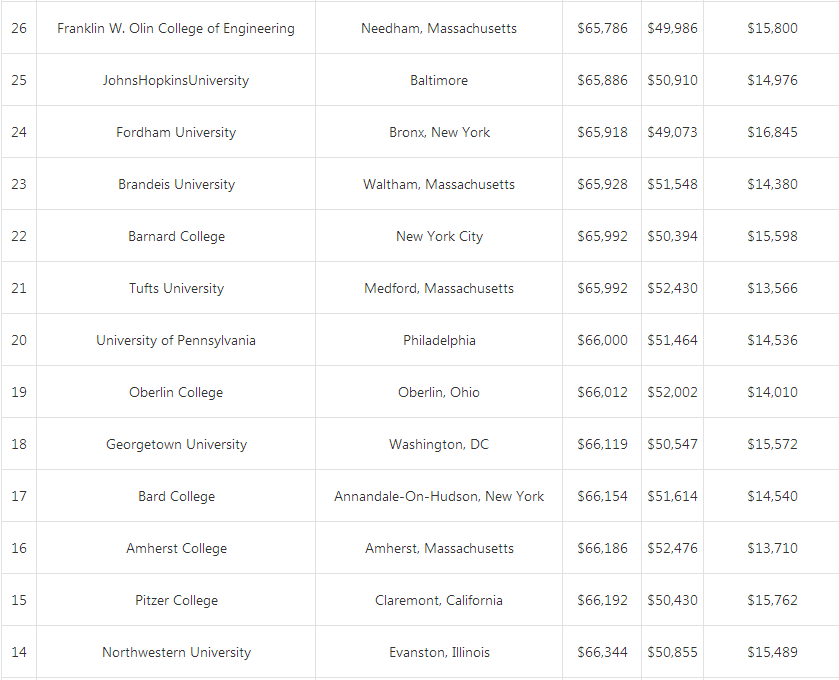
Task: Click the $51,464 value for Pennsylvania
Action: click(x=672, y=340)
